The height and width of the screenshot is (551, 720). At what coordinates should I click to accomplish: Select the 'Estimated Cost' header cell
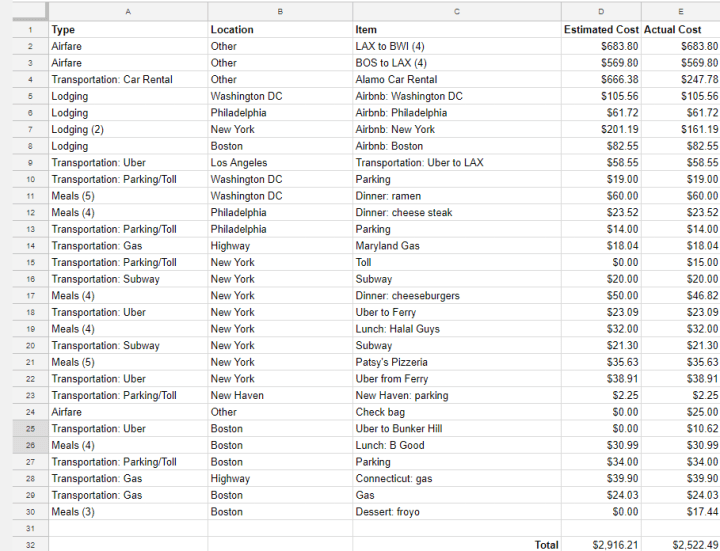pyautogui.click(x=601, y=30)
